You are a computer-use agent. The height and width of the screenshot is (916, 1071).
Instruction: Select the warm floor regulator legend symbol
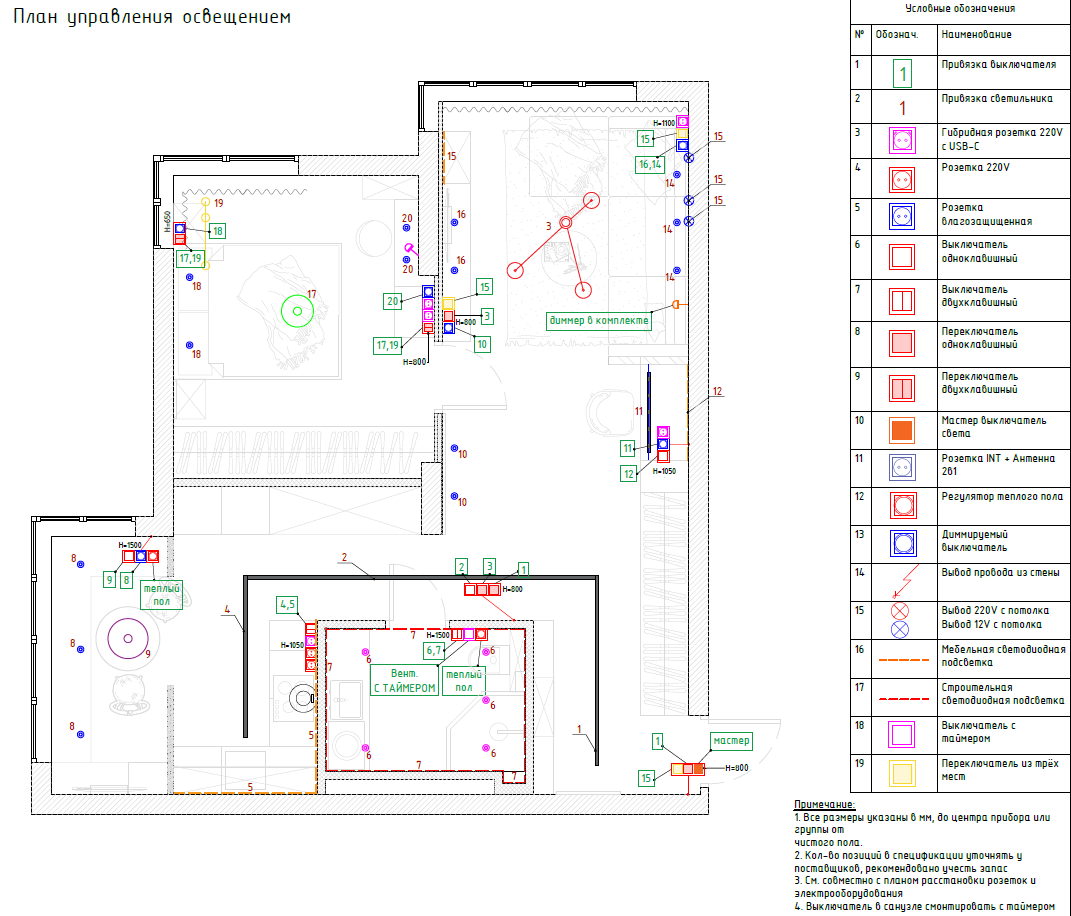point(904,505)
